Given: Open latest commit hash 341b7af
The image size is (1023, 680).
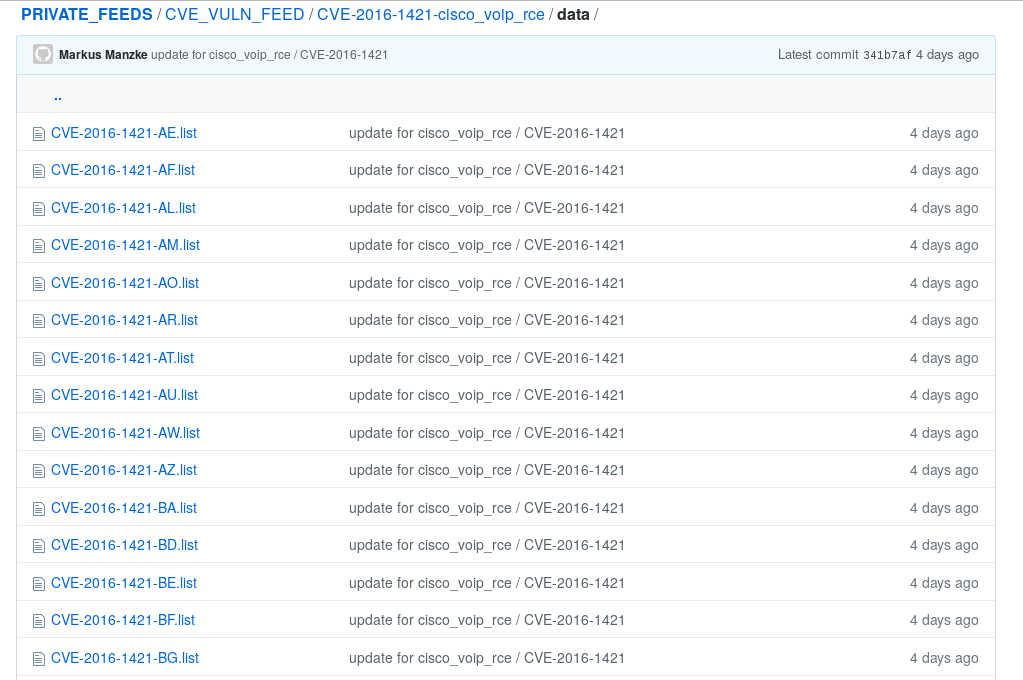Looking at the screenshot, I should coord(887,55).
